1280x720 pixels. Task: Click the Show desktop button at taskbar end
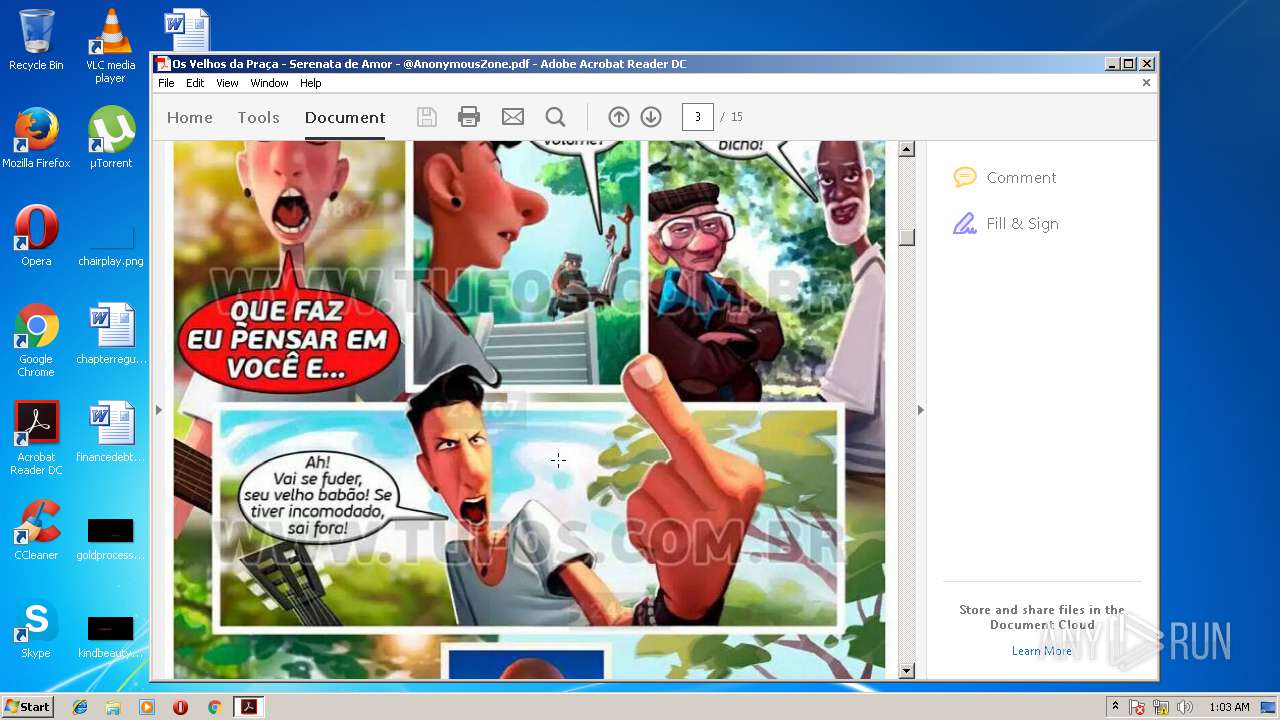pos(1269,707)
